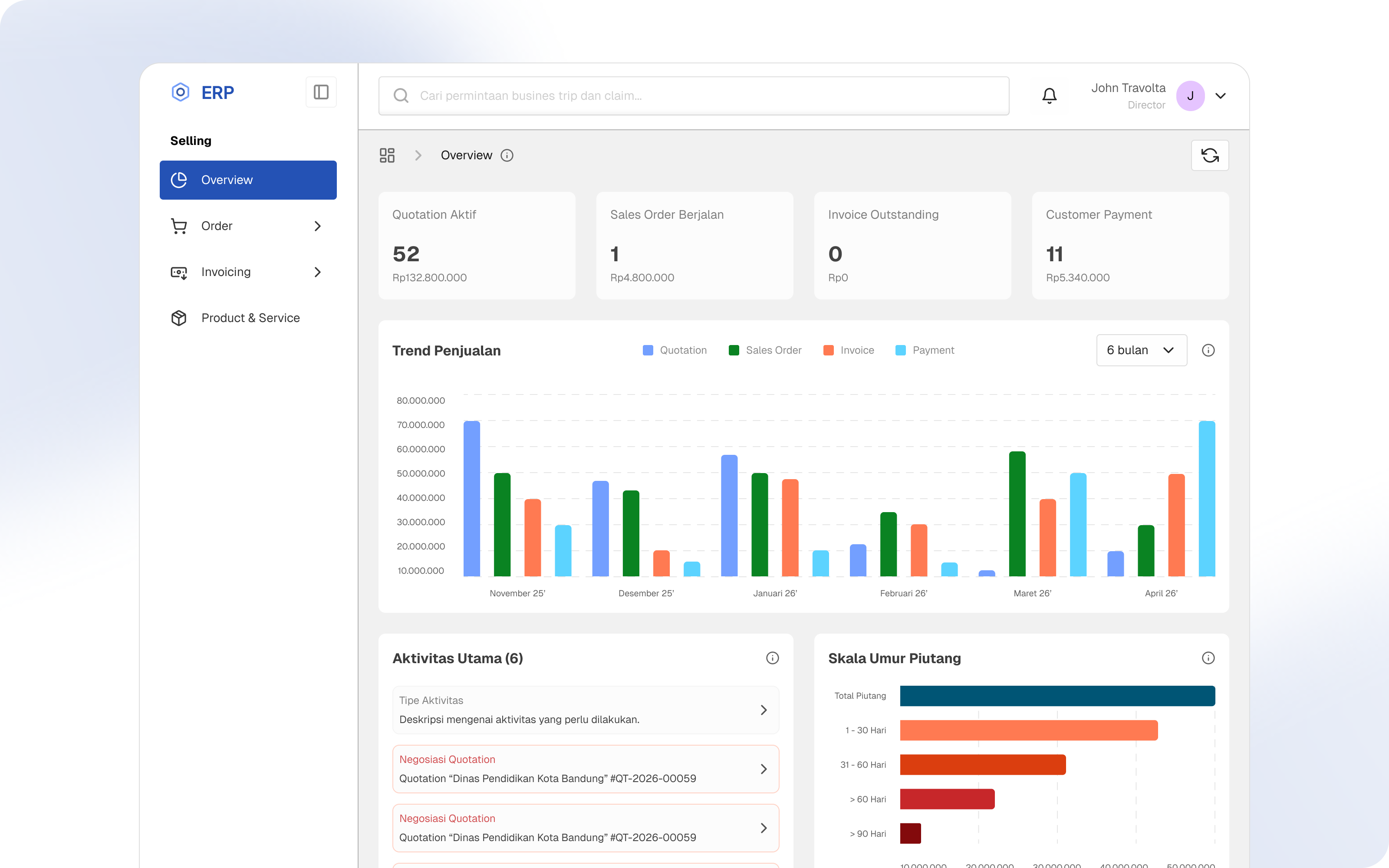Open Product & Service menu item
Image resolution: width=1389 pixels, height=868 pixels.
pos(248,318)
